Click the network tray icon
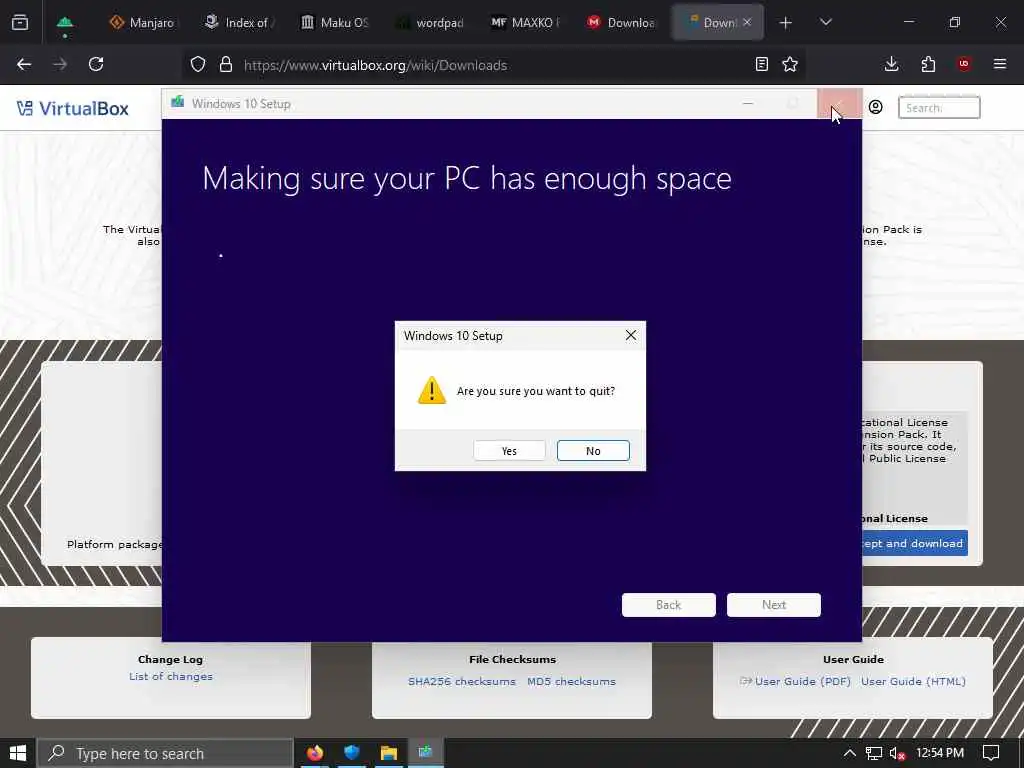 click(x=874, y=754)
